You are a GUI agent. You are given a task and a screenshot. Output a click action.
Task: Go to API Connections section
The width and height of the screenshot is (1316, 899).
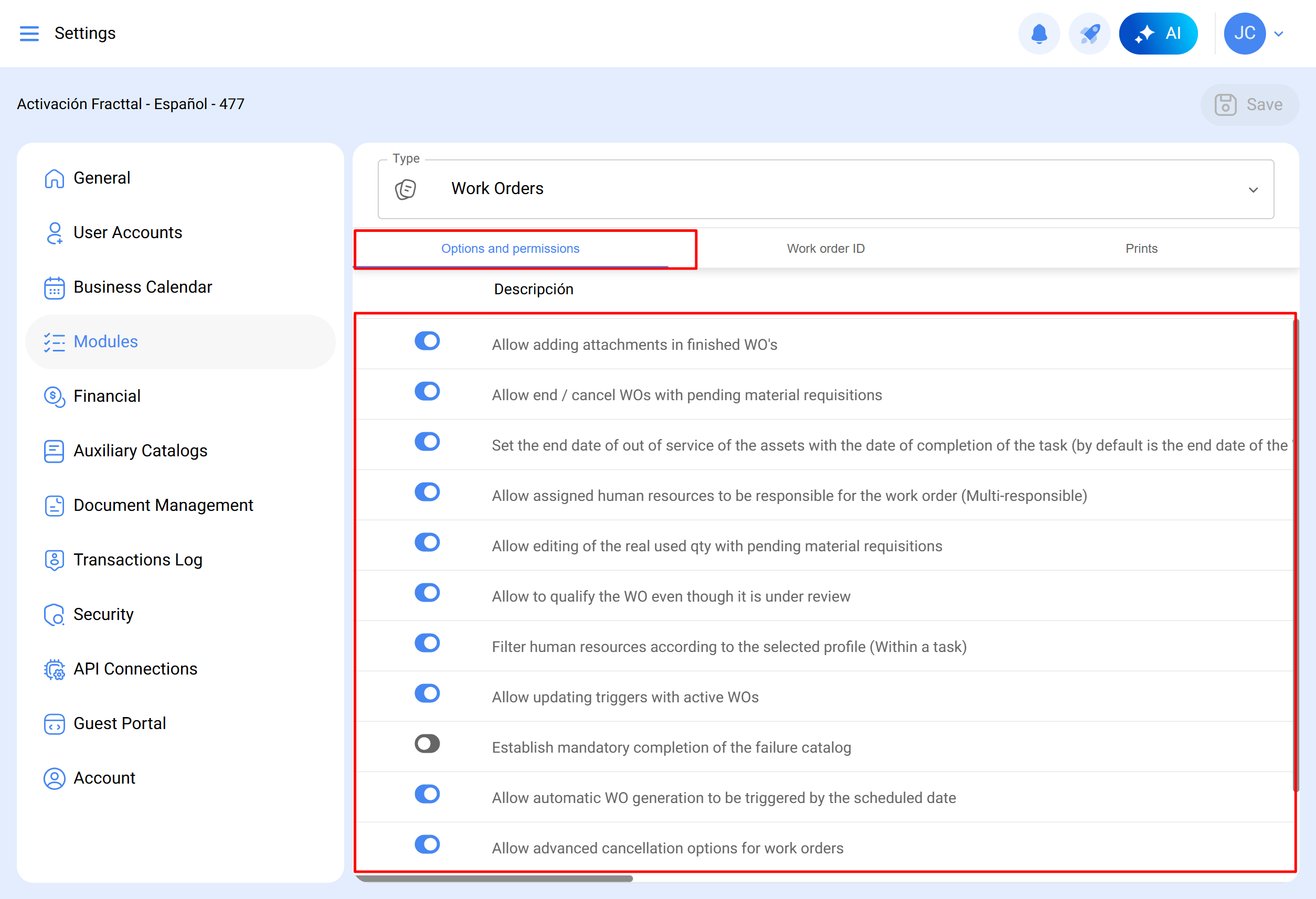tap(135, 669)
